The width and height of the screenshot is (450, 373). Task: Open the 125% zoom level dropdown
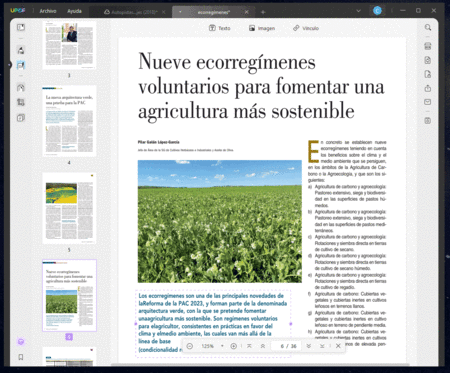(212, 346)
